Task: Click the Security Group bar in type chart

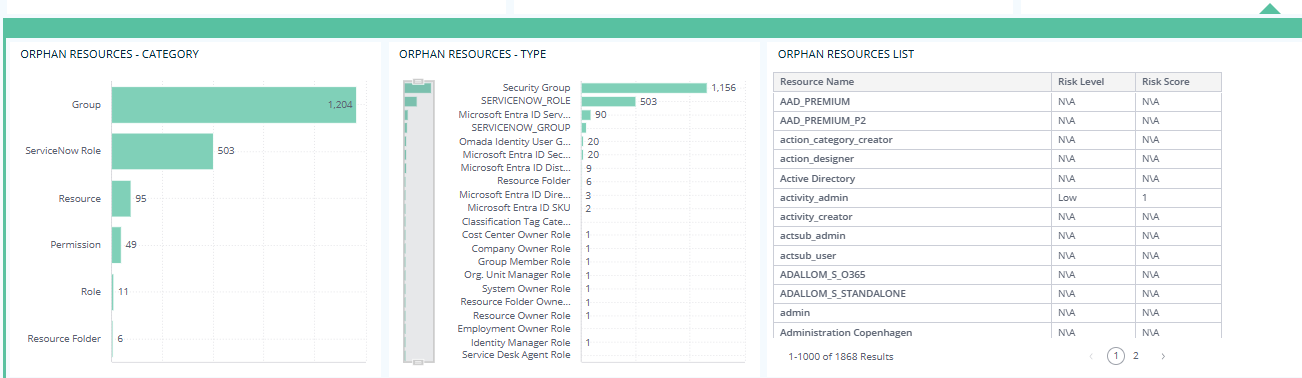Action: (643, 88)
